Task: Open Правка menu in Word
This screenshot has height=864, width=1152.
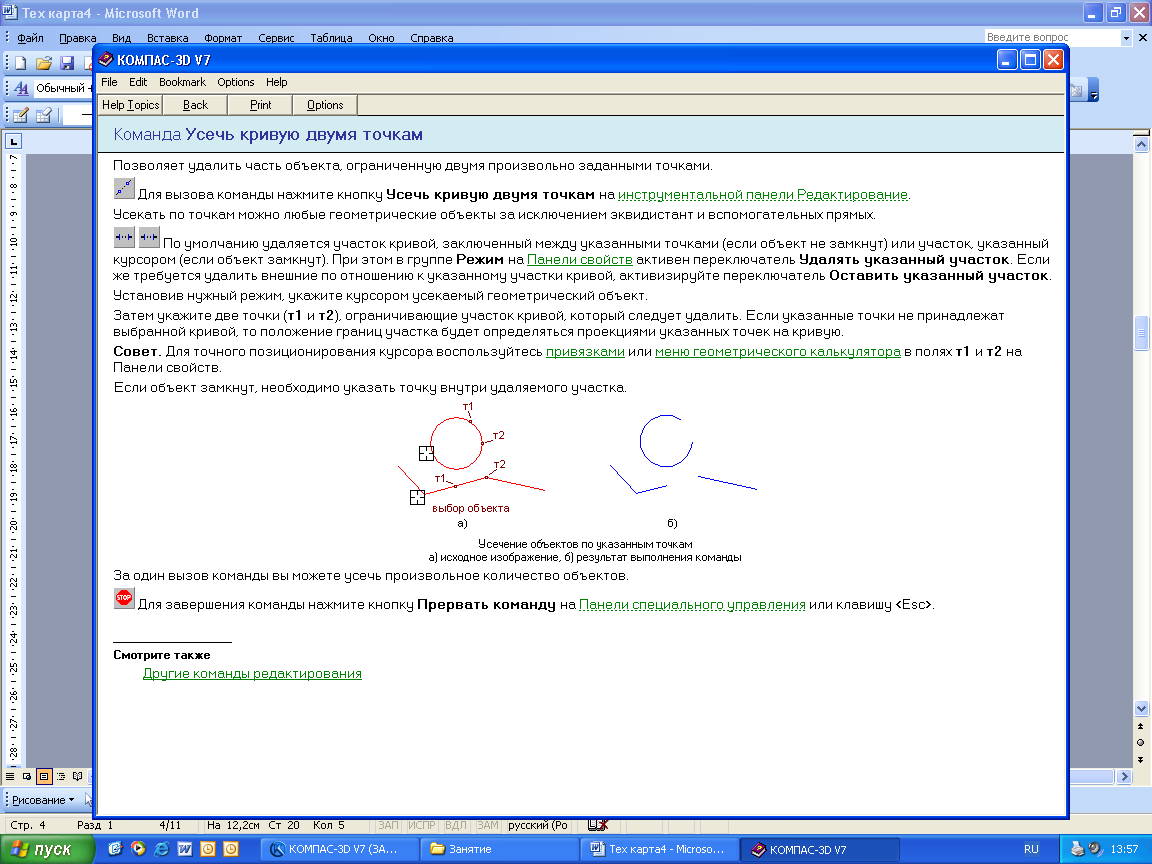Action: tap(78, 38)
